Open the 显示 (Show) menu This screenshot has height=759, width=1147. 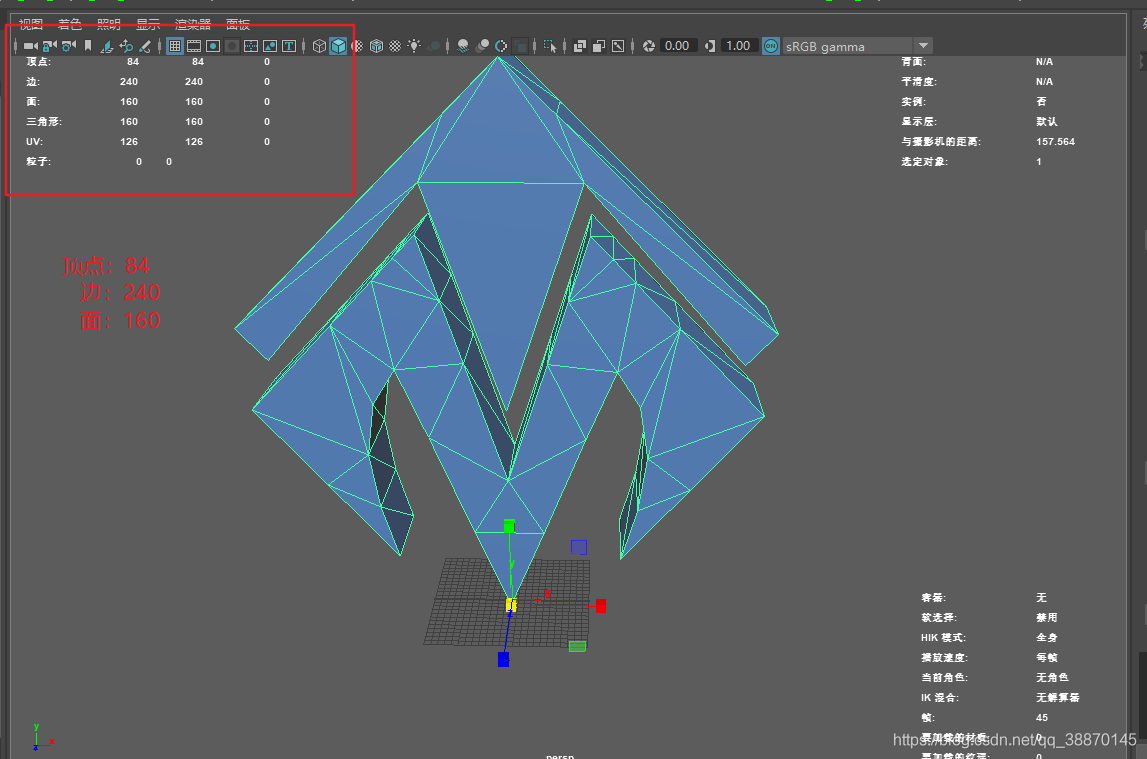(x=148, y=24)
